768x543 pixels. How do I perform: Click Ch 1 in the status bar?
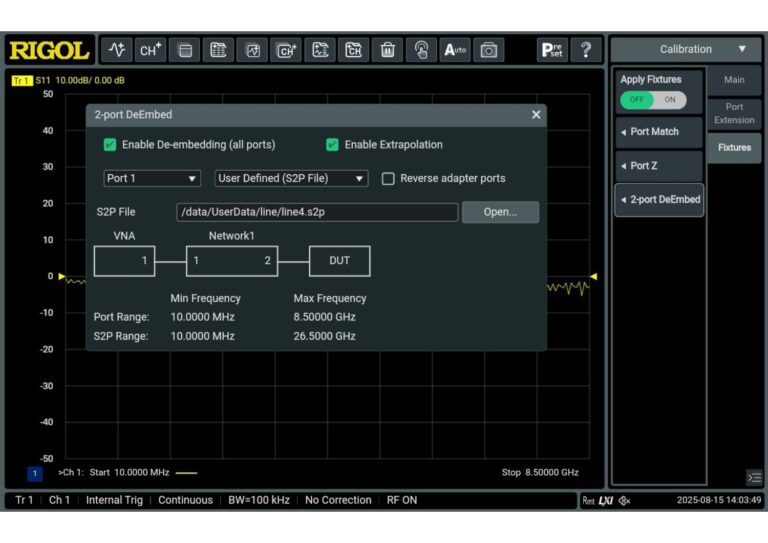59,500
